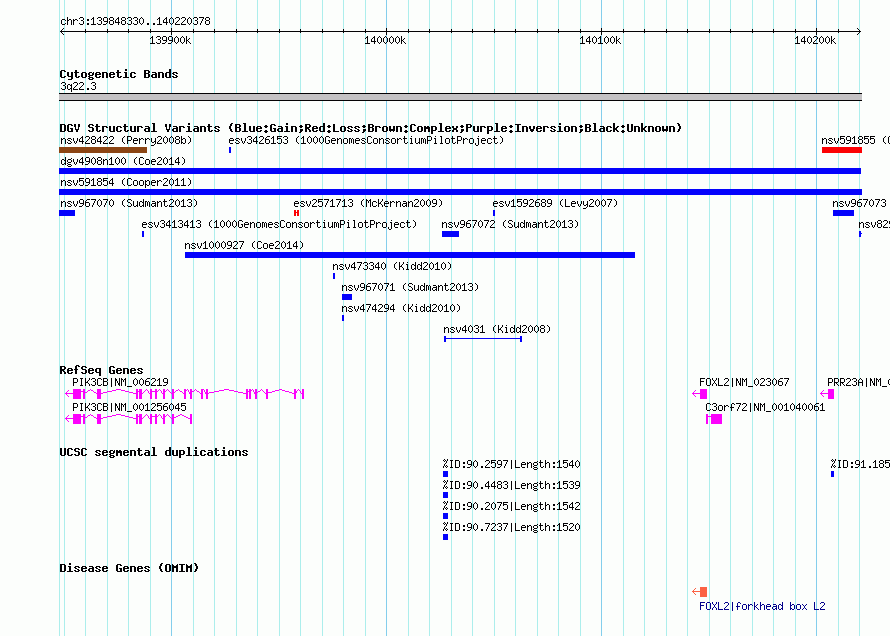
Task: Click the nsv428422 (Perry2008b) label
Action: click(x=126, y=140)
